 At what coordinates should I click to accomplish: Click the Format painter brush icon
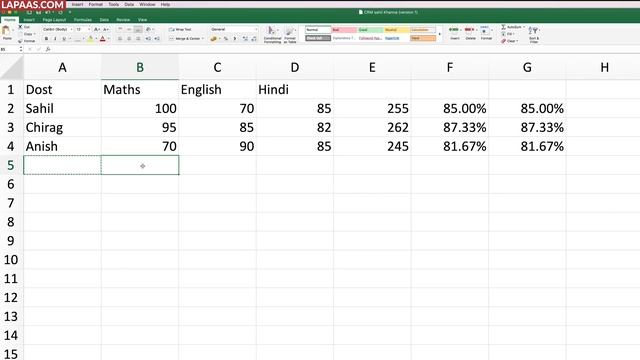tap(20, 41)
